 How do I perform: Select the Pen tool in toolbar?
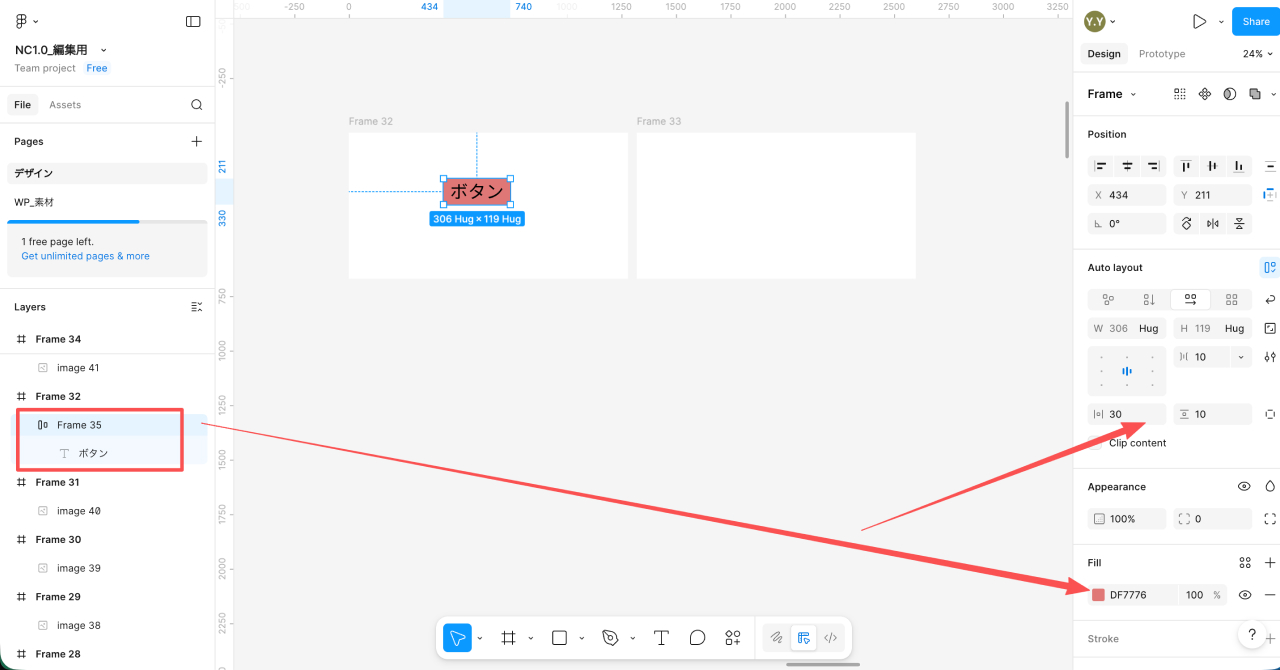pyautogui.click(x=610, y=638)
